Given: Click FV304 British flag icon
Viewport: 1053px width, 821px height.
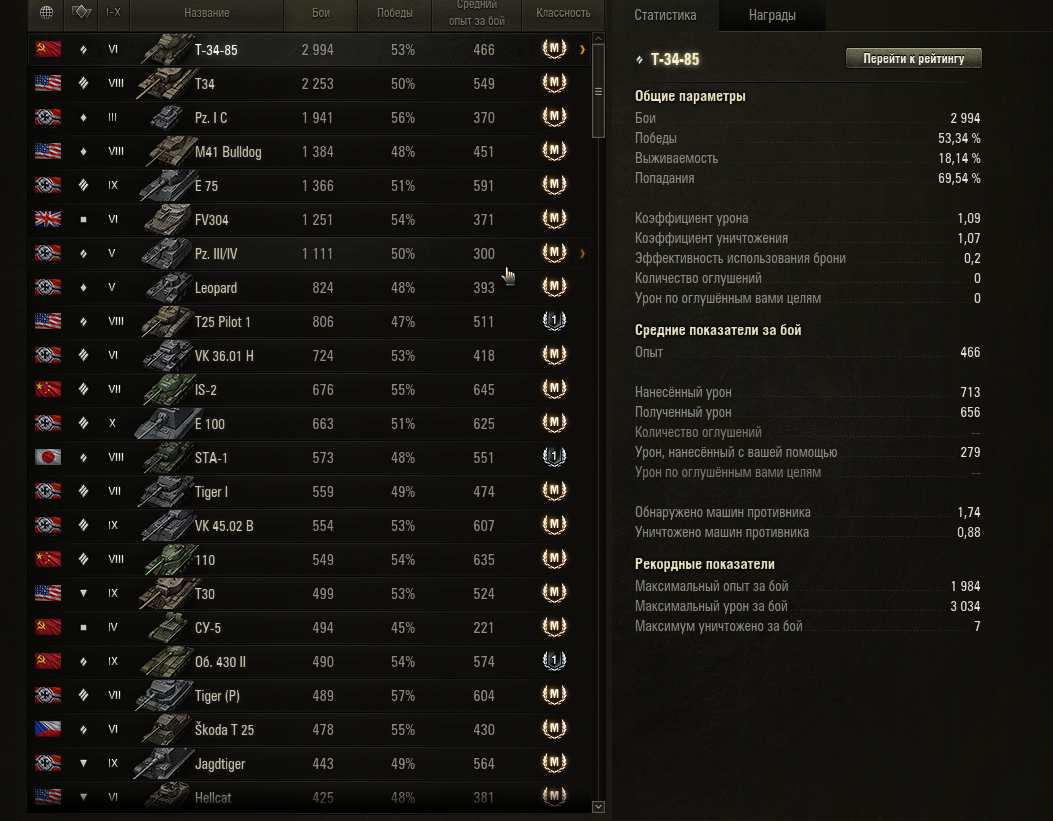Looking at the screenshot, I should pyautogui.click(x=48, y=219).
